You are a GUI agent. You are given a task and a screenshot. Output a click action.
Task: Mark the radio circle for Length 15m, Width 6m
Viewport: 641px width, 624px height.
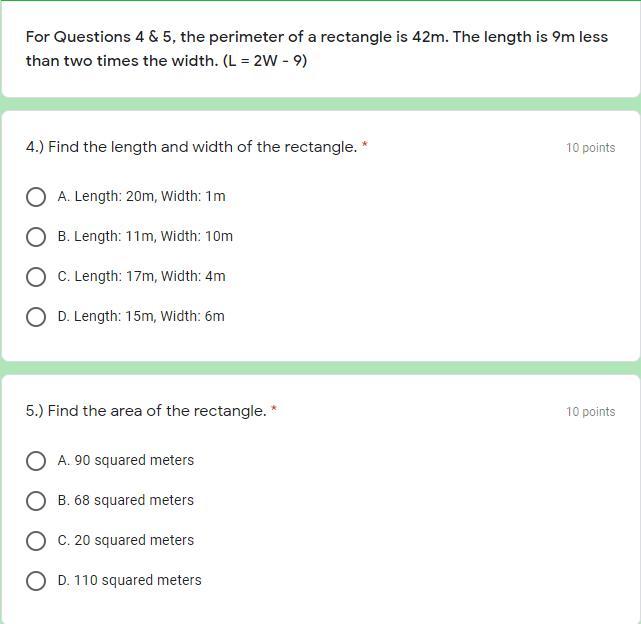click(36, 317)
